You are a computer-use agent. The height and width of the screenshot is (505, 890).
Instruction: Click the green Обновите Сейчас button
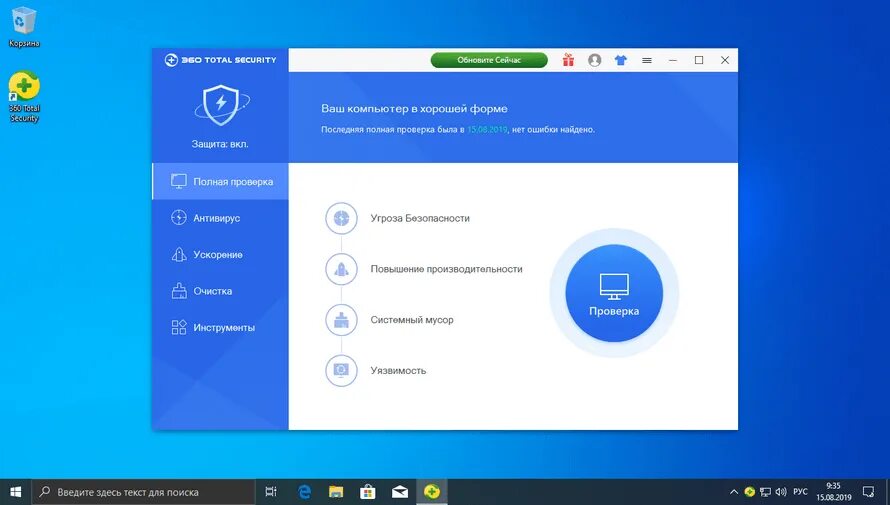489,60
